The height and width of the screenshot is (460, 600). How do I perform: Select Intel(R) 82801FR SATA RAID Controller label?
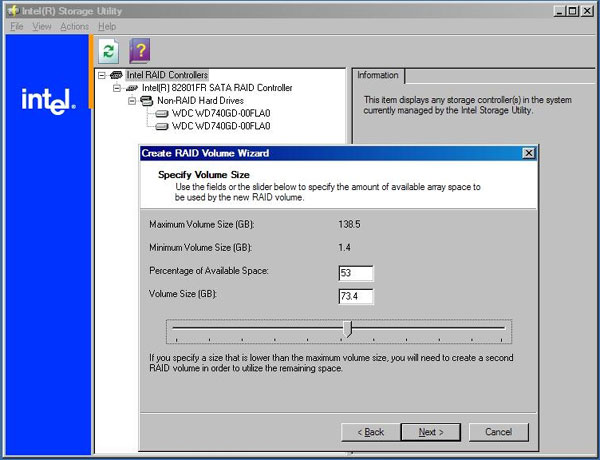(217, 88)
